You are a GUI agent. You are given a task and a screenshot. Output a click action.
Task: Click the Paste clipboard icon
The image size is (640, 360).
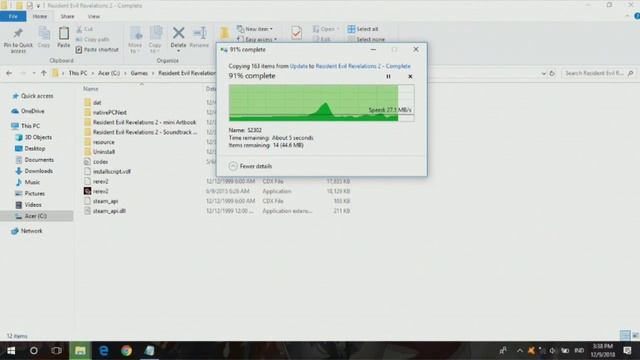(64, 38)
